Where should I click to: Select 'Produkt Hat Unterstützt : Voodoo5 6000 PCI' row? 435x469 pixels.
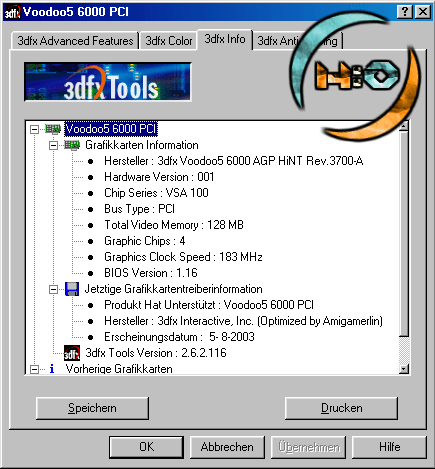pyautogui.click(x=209, y=305)
